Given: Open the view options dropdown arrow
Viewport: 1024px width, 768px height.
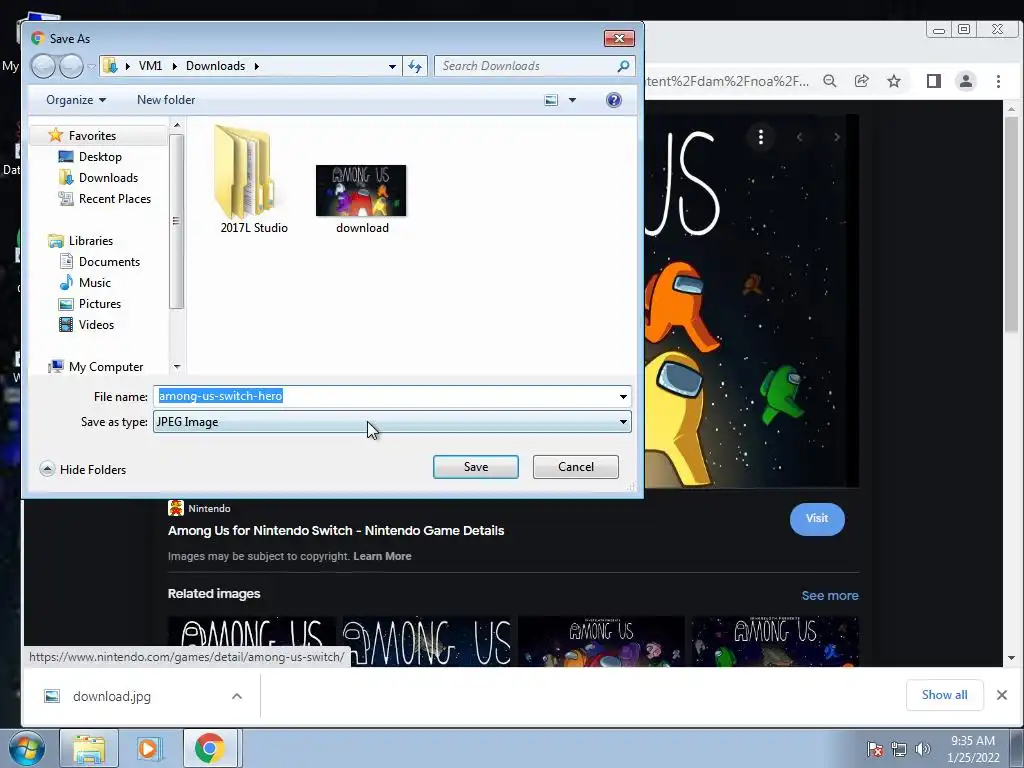Looking at the screenshot, I should (x=572, y=100).
